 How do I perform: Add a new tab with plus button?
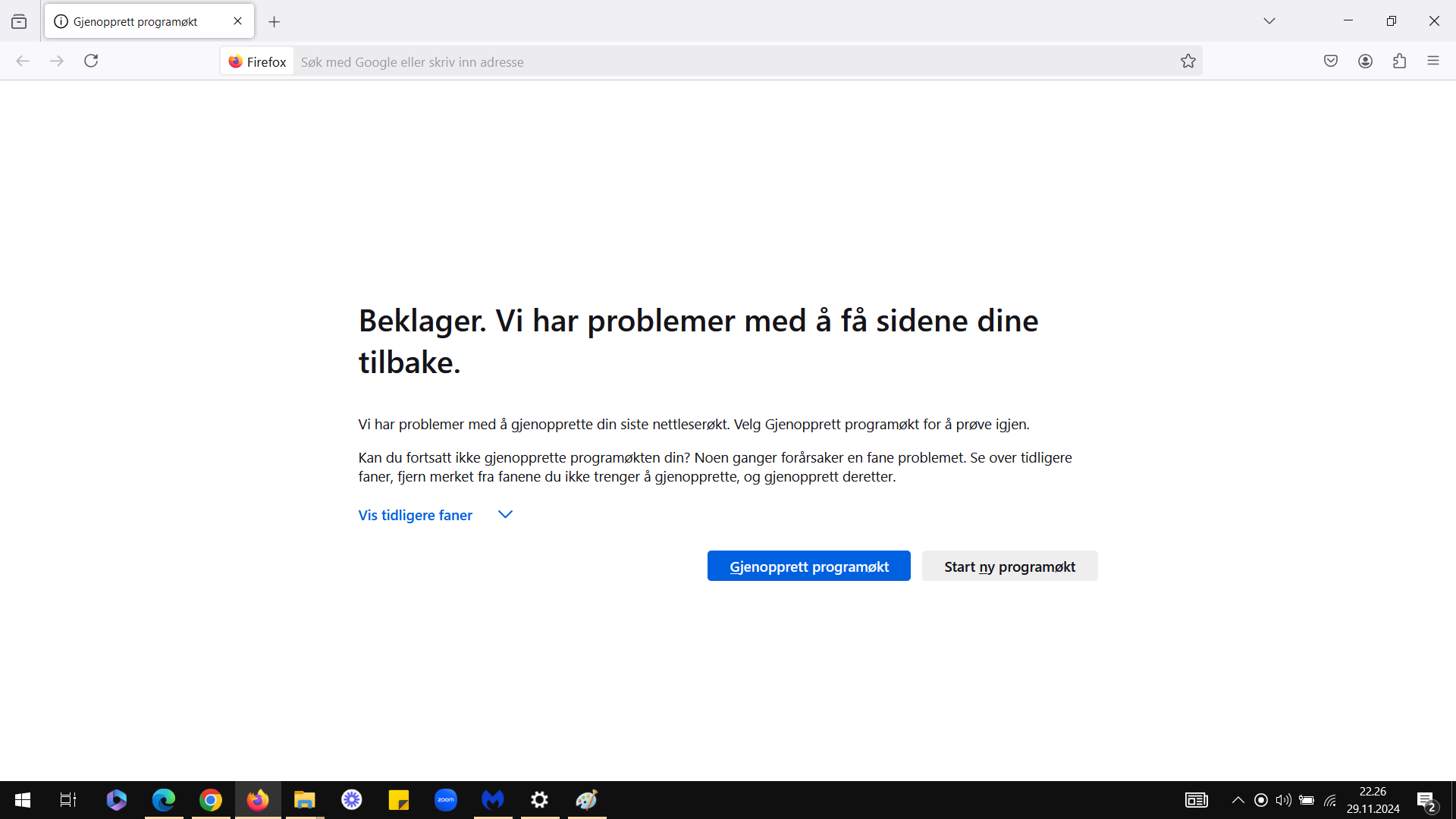[275, 22]
